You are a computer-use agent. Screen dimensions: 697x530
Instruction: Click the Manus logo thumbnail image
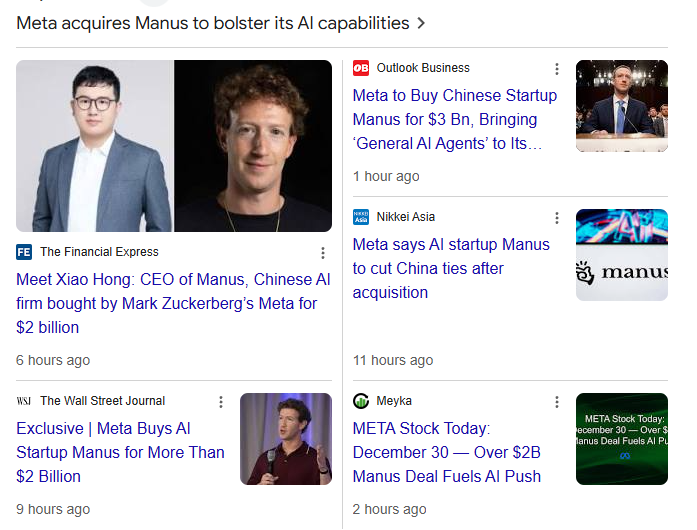(x=622, y=255)
